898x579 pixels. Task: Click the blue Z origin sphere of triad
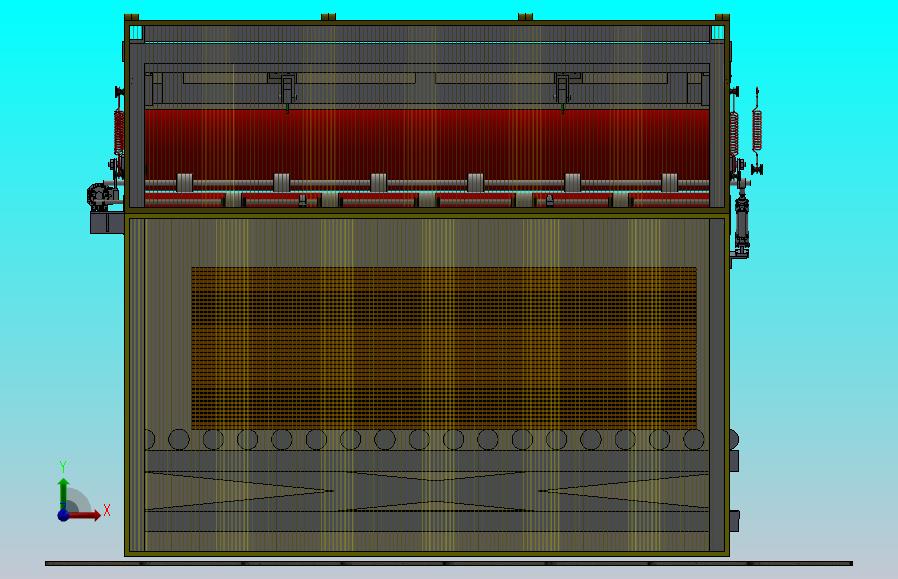click(x=63, y=515)
